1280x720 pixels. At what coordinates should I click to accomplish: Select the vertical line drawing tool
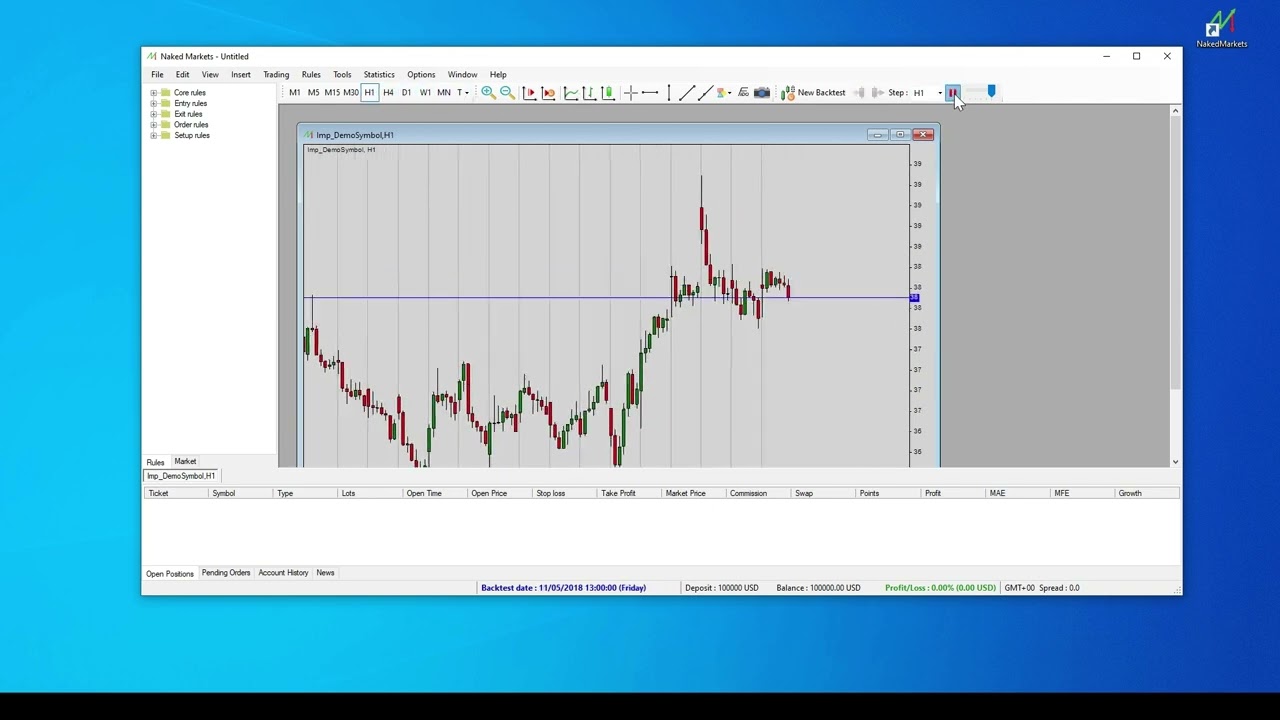[x=669, y=92]
